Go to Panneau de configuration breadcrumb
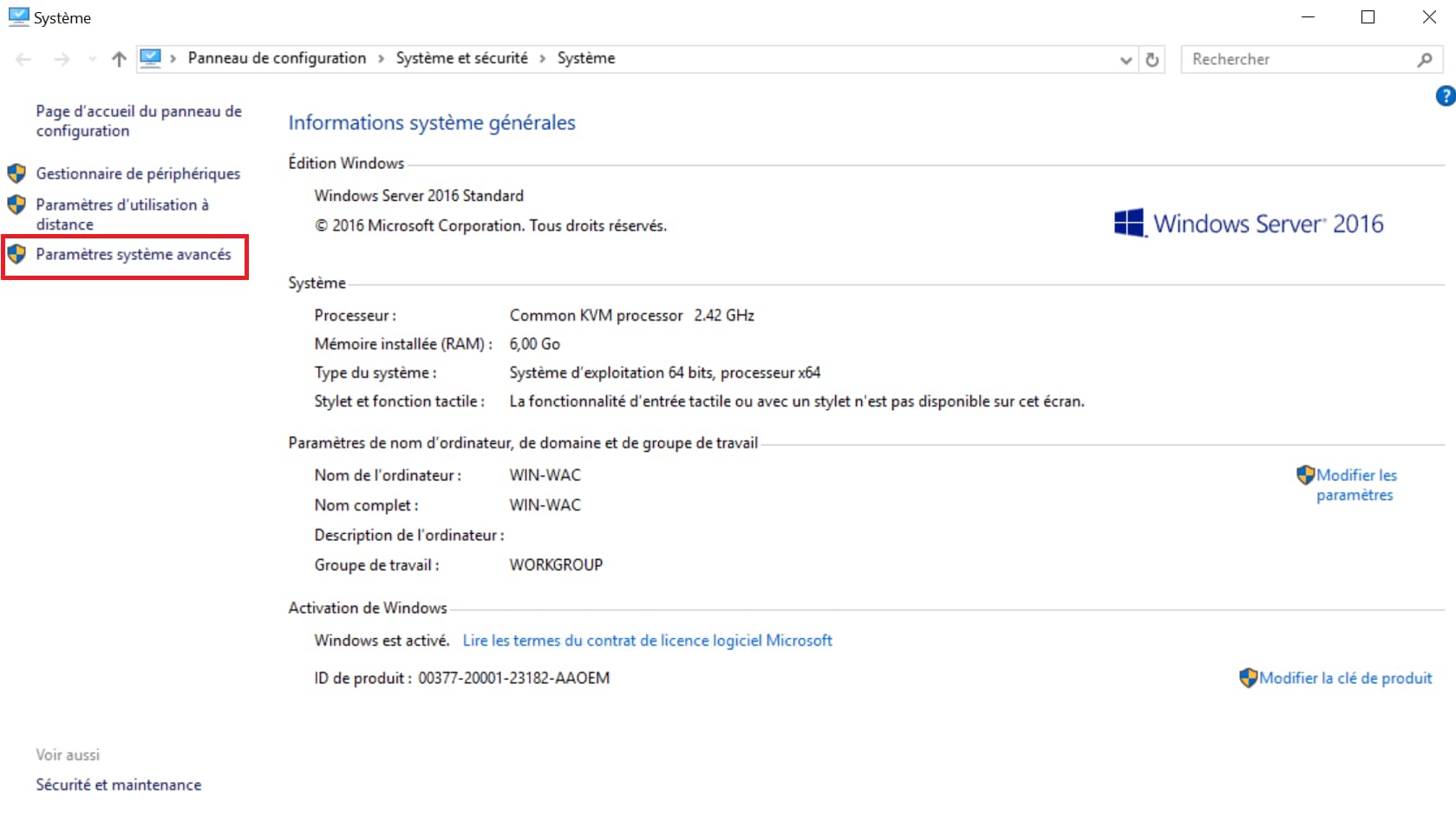The width and height of the screenshot is (1456, 814). click(277, 58)
